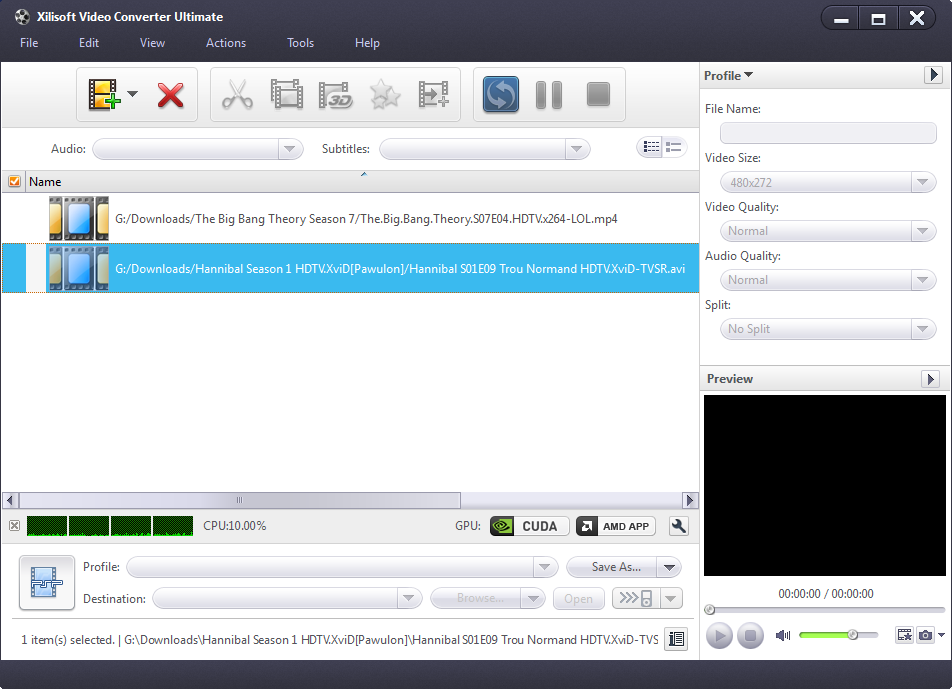Collapse the Profile panel with arrow
This screenshot has height=689, width=952.
click(x=933, y=75)
